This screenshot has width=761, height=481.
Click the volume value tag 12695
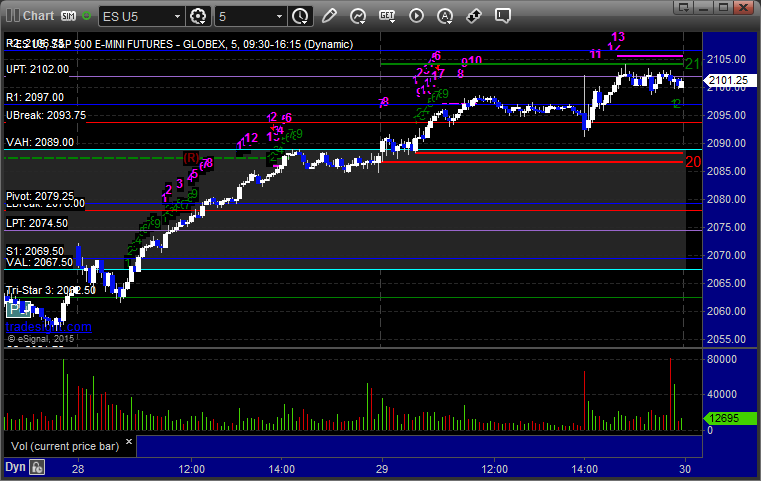point(730,418)
